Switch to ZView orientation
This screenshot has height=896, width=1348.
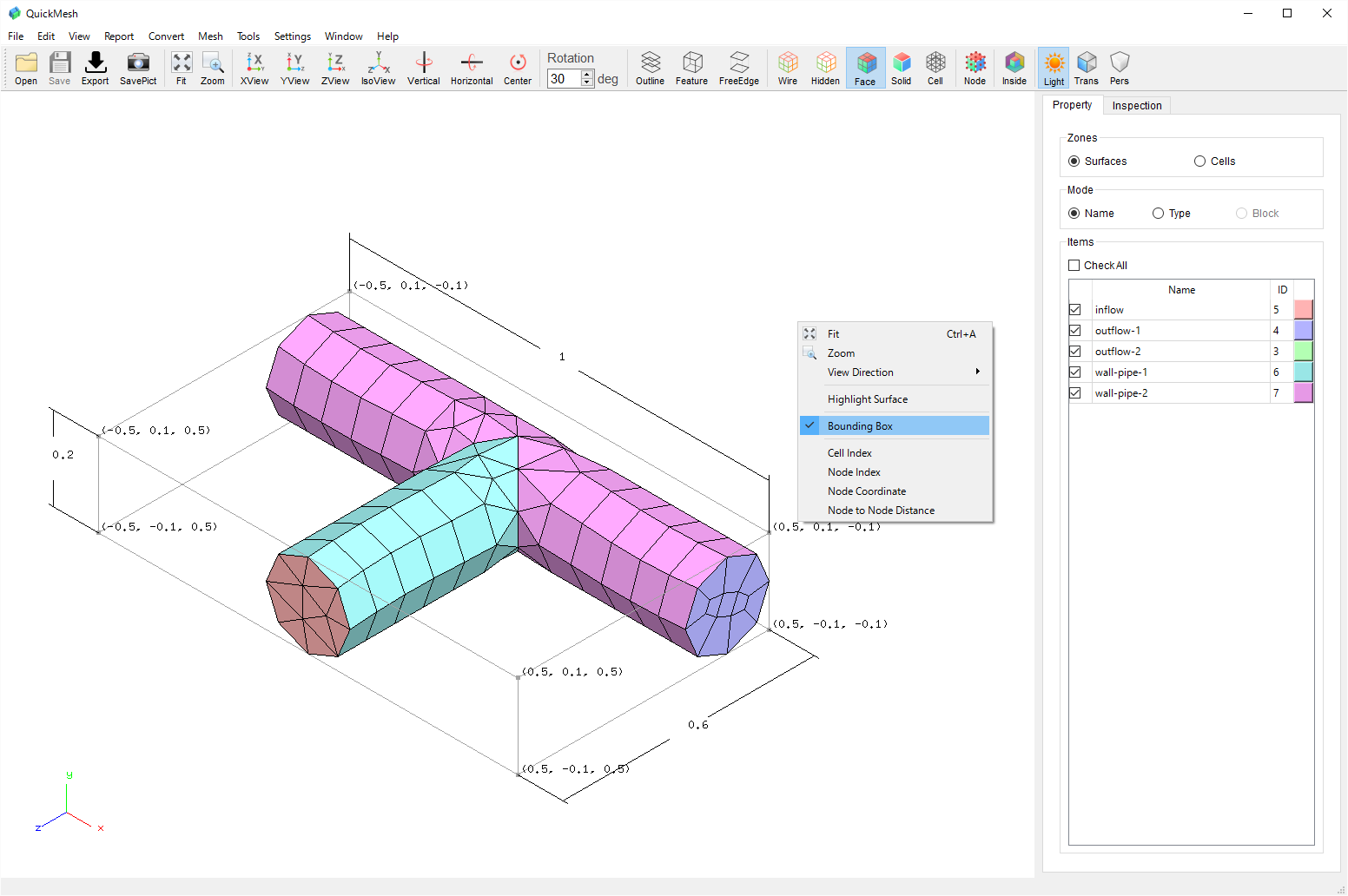click(x=335, y=68)
